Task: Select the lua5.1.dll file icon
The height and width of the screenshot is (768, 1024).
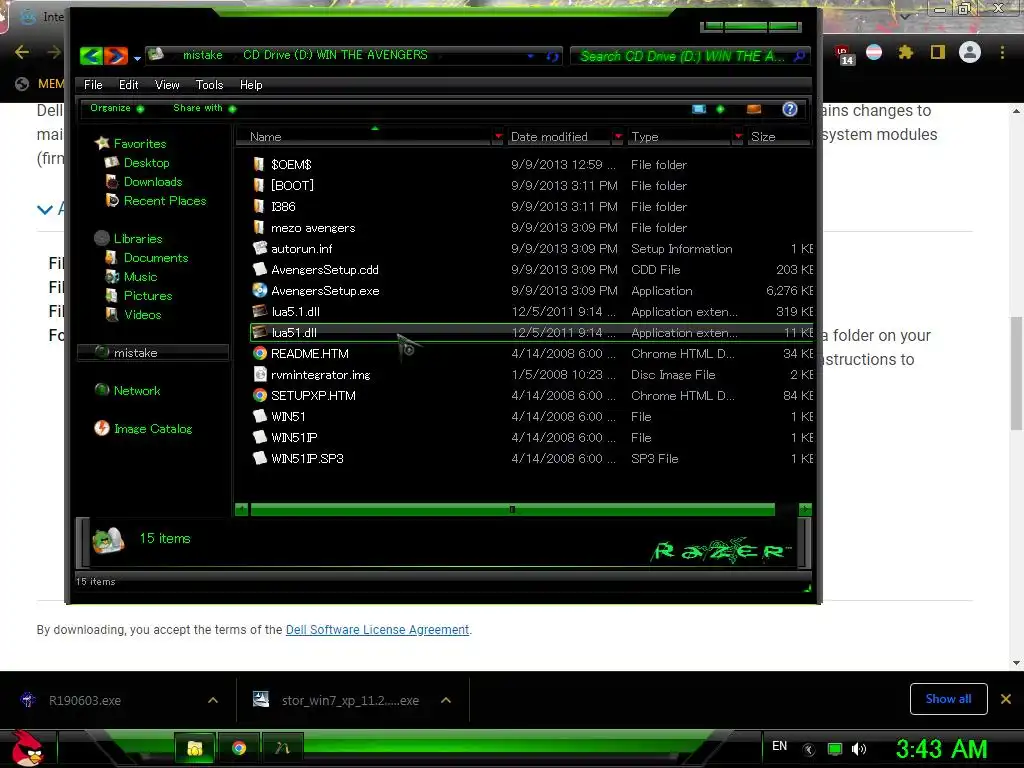Action: [x=260, y=312]
